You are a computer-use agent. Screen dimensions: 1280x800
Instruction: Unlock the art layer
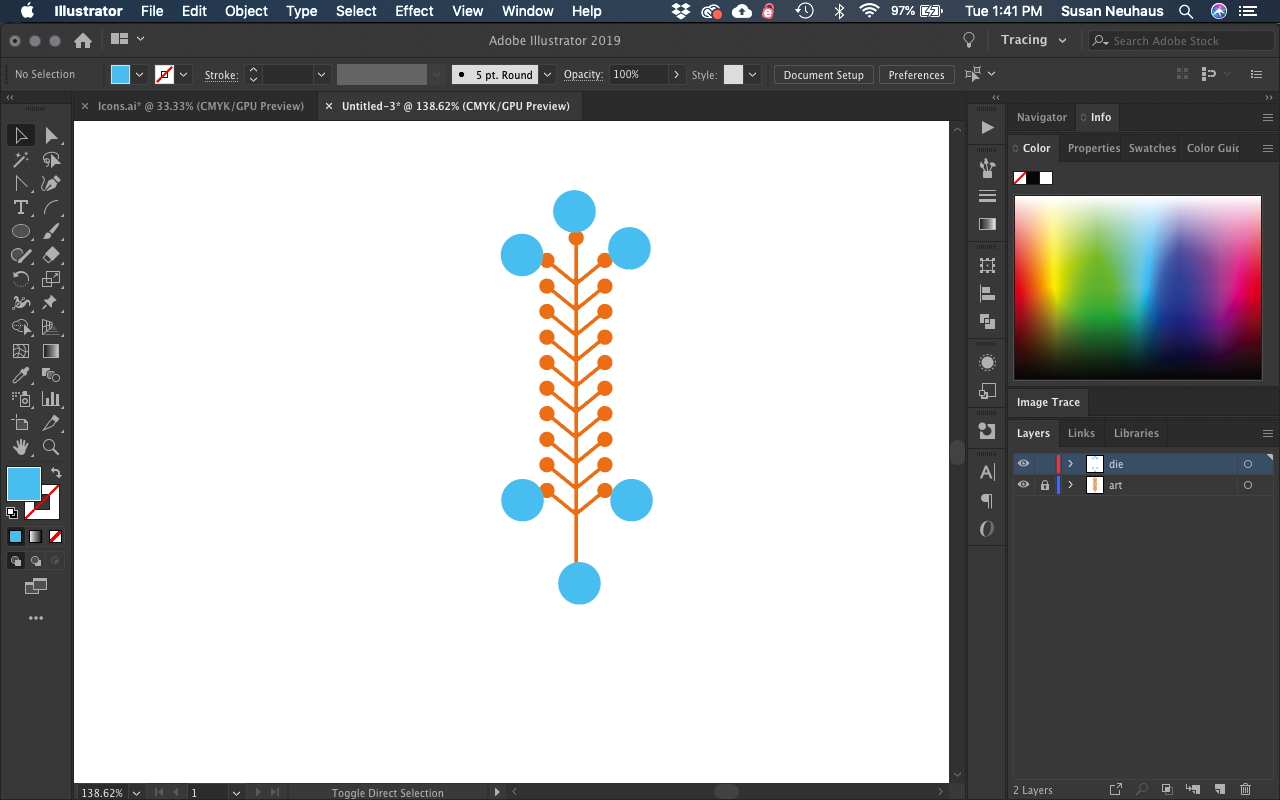pyautogui.click(x=1045, y=485)
